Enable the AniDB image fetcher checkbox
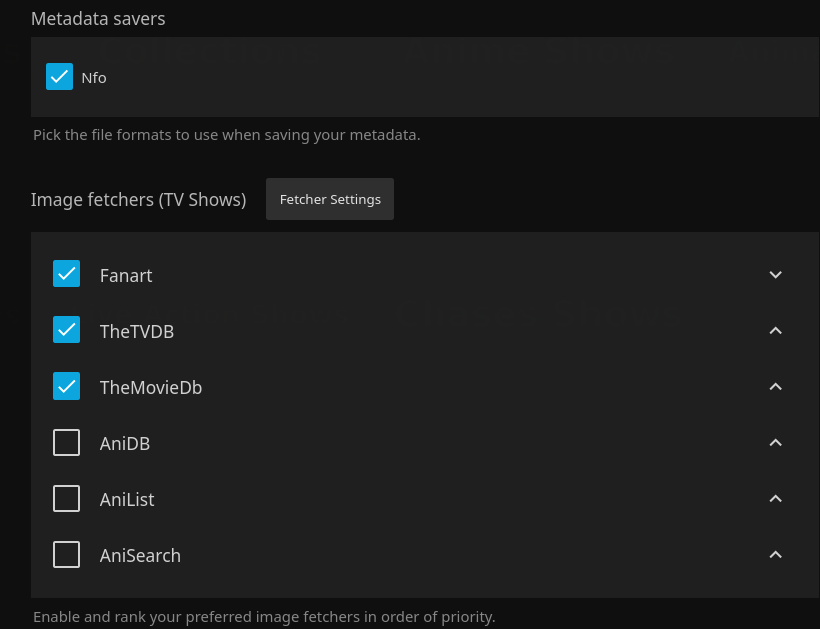 pos(66,442)
